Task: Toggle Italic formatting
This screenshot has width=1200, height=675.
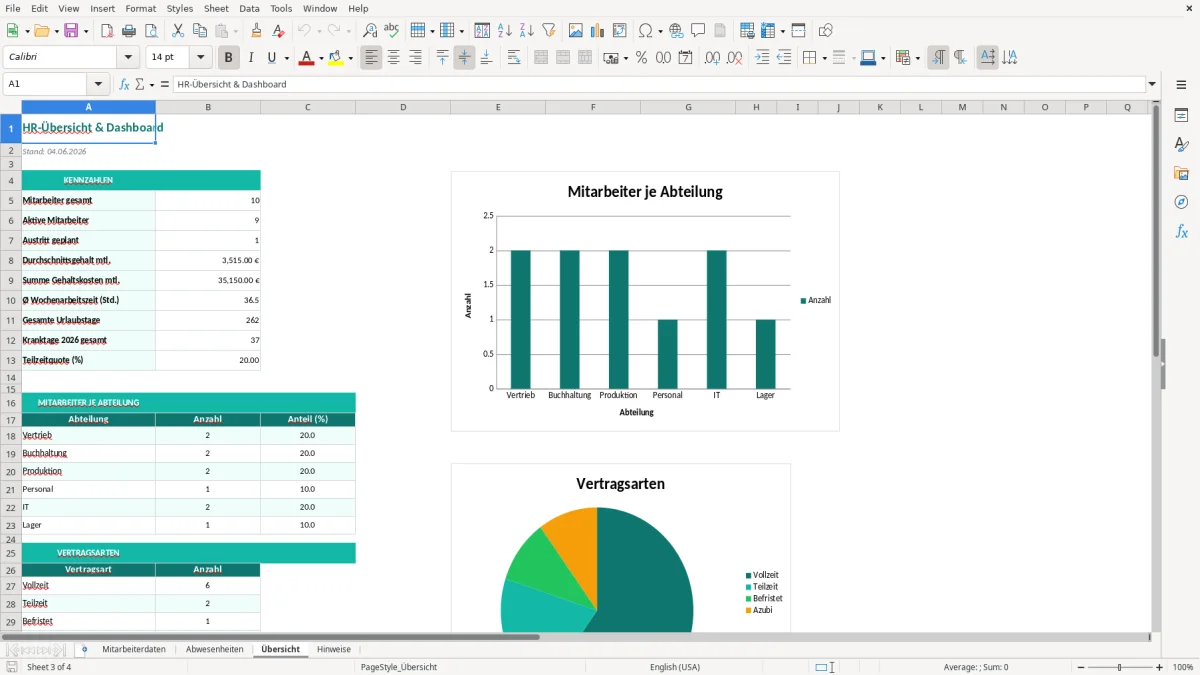Action: point(251,58)
